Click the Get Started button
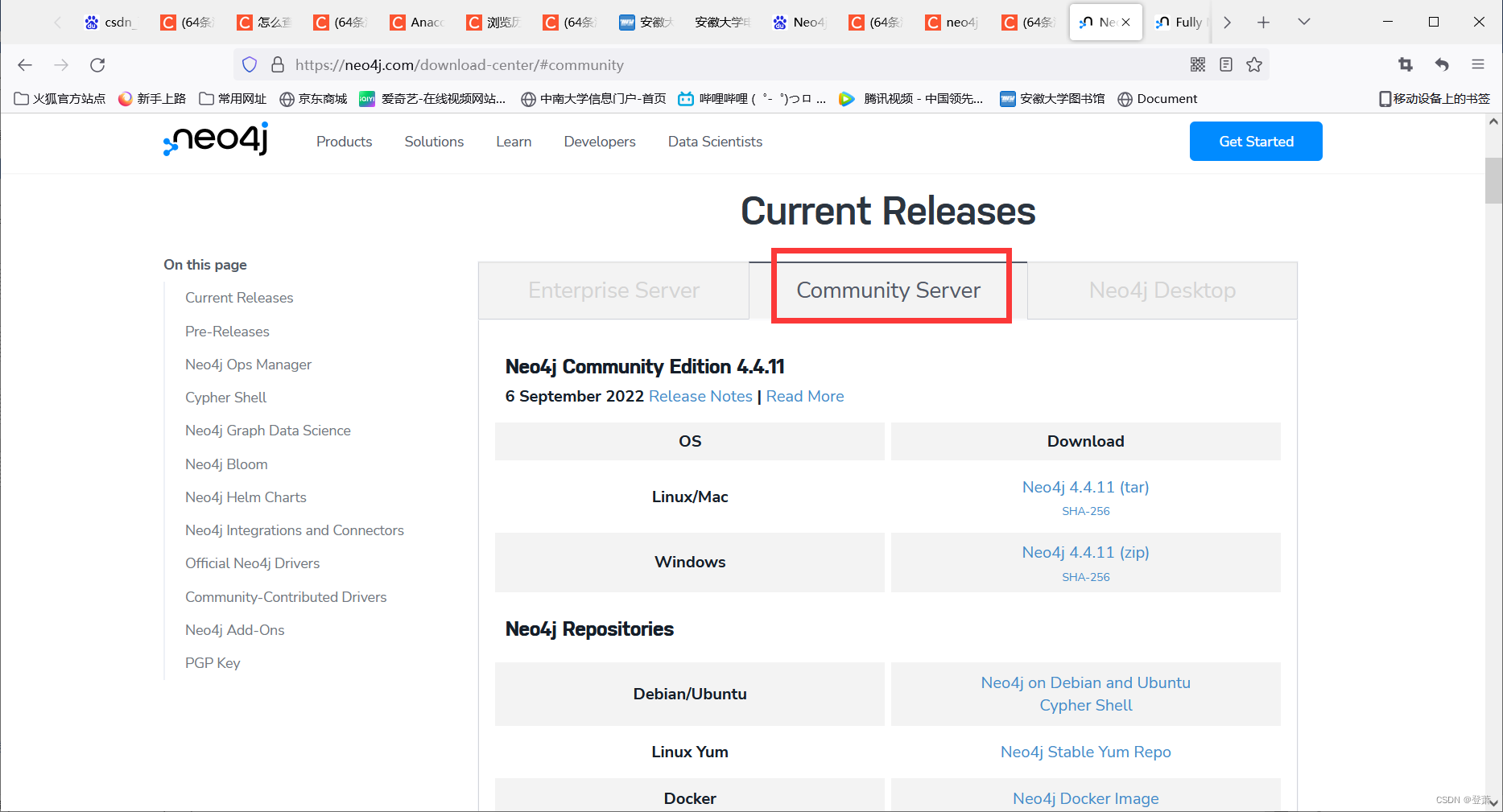Image resolution: width=1503 pixels, height=812 pixels. pyautogui.click(x=1256, y=141)
